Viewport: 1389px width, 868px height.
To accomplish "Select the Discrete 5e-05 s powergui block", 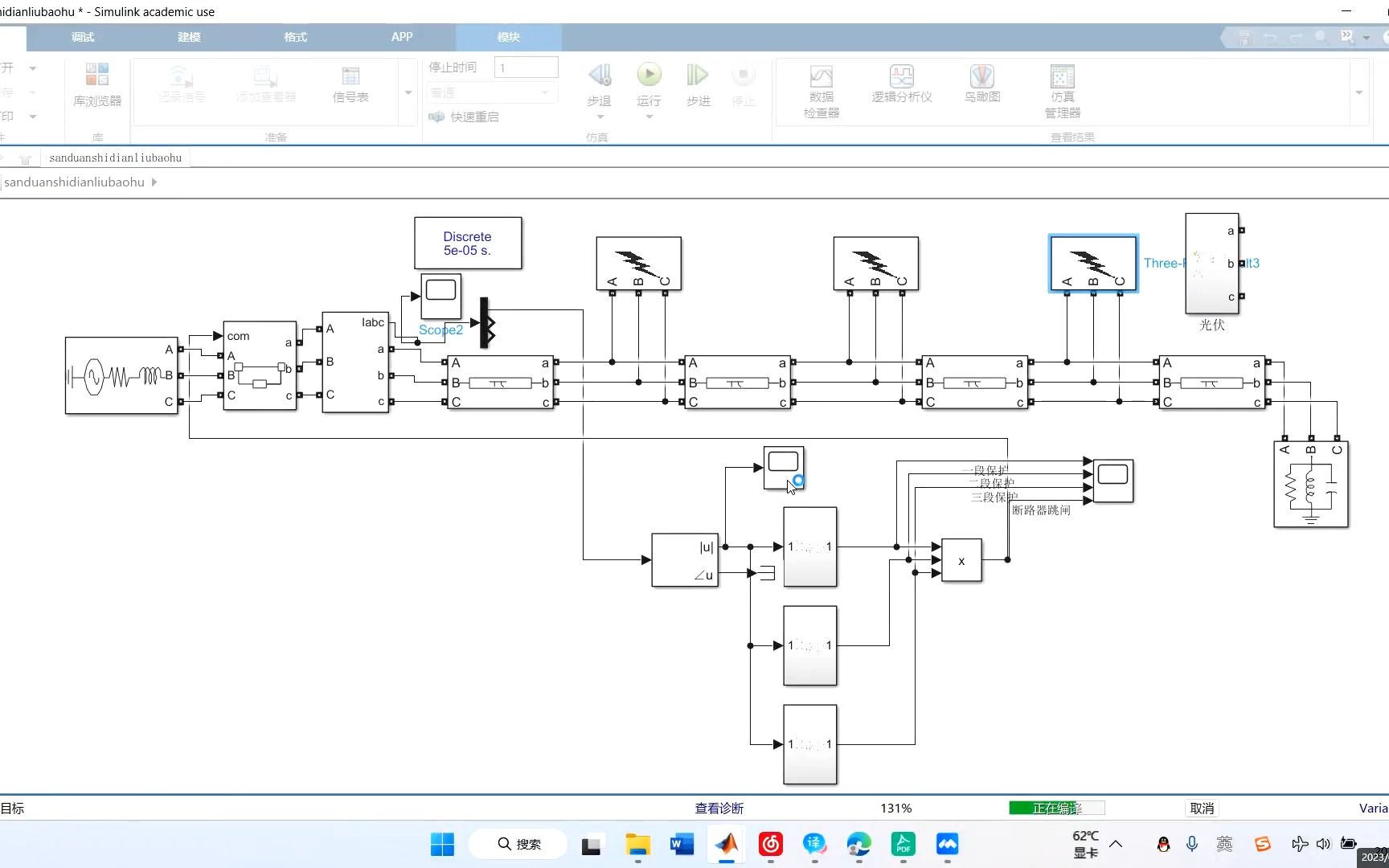I will click(468, 243).
